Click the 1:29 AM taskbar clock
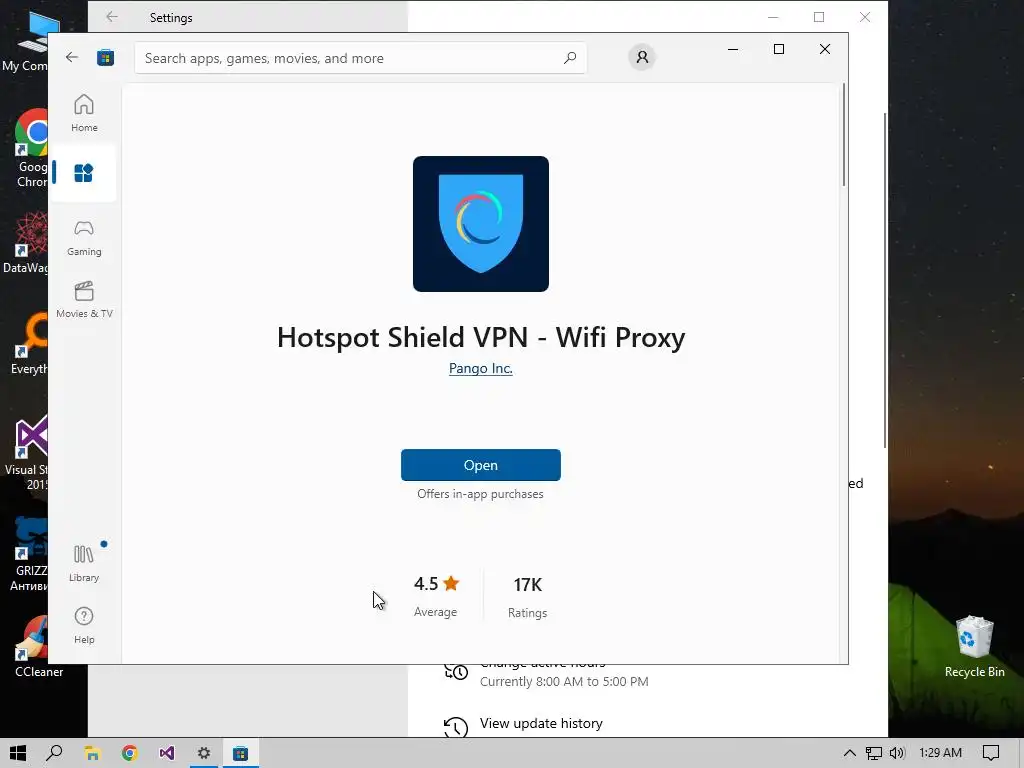Viewport: 1024px width, 768px height. (940, 753)
